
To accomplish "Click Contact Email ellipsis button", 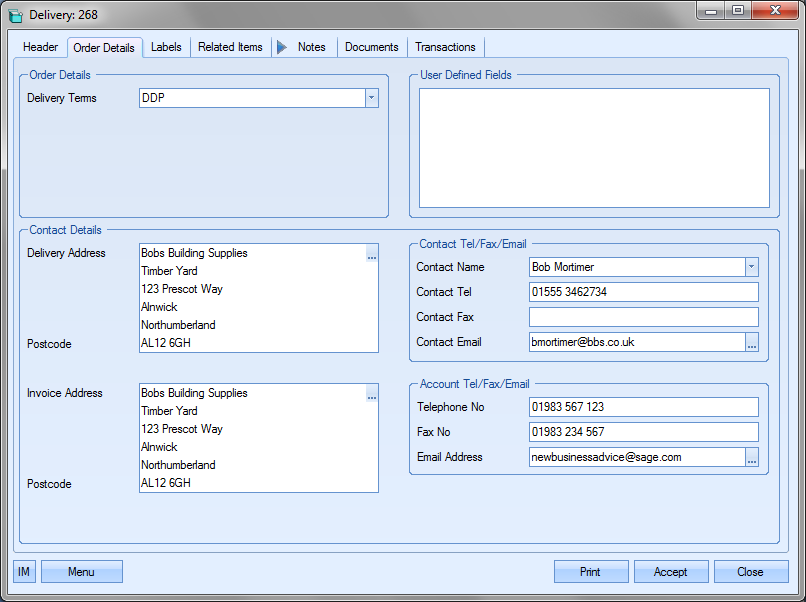I will [x=752, y=342].
